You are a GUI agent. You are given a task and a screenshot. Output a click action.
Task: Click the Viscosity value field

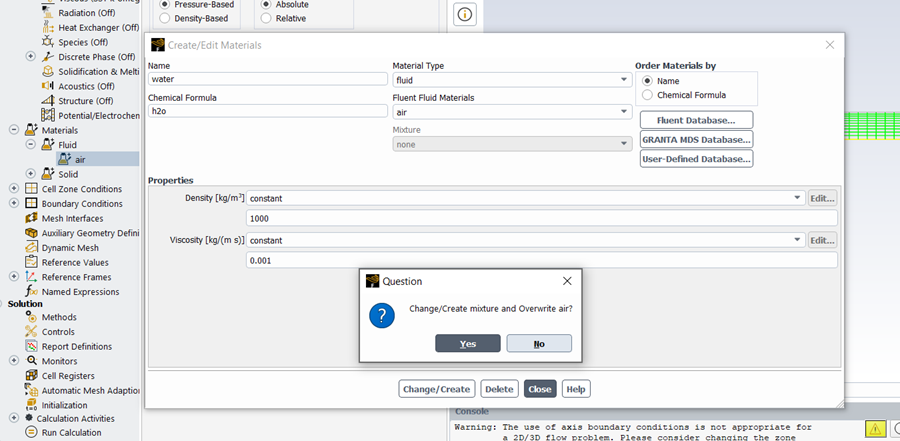point(541,260)
